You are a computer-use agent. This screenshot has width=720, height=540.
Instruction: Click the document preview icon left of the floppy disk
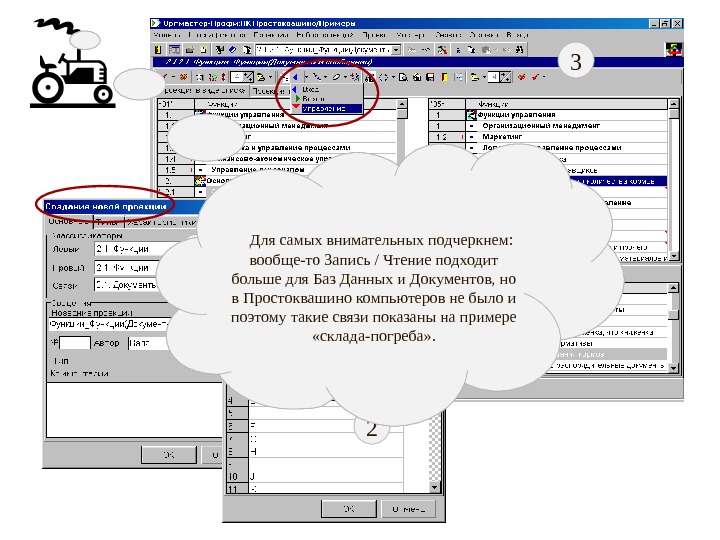click(403, 77)
